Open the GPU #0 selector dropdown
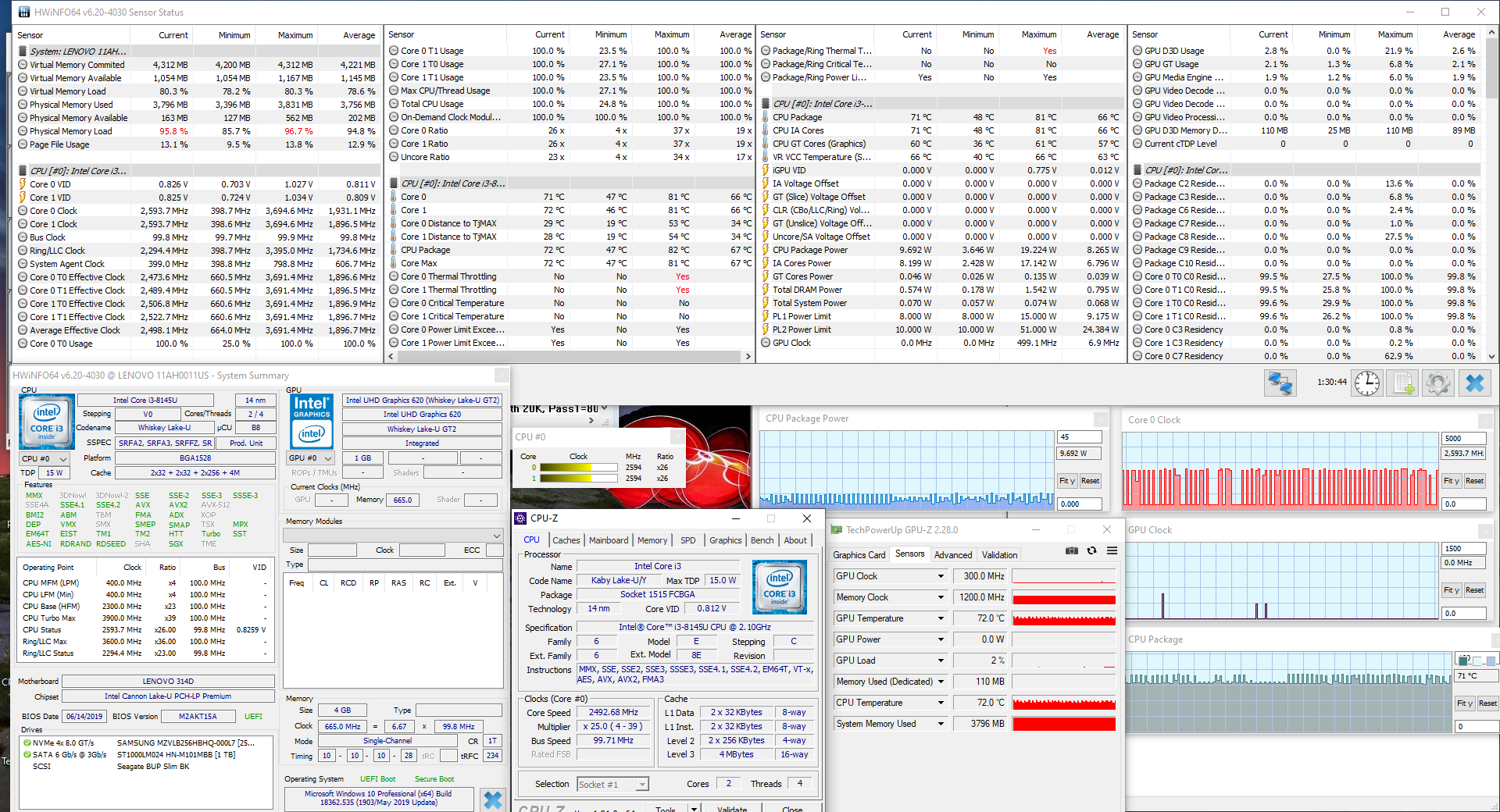Viewport: 1500px width, 812px height. pos(310,458)
